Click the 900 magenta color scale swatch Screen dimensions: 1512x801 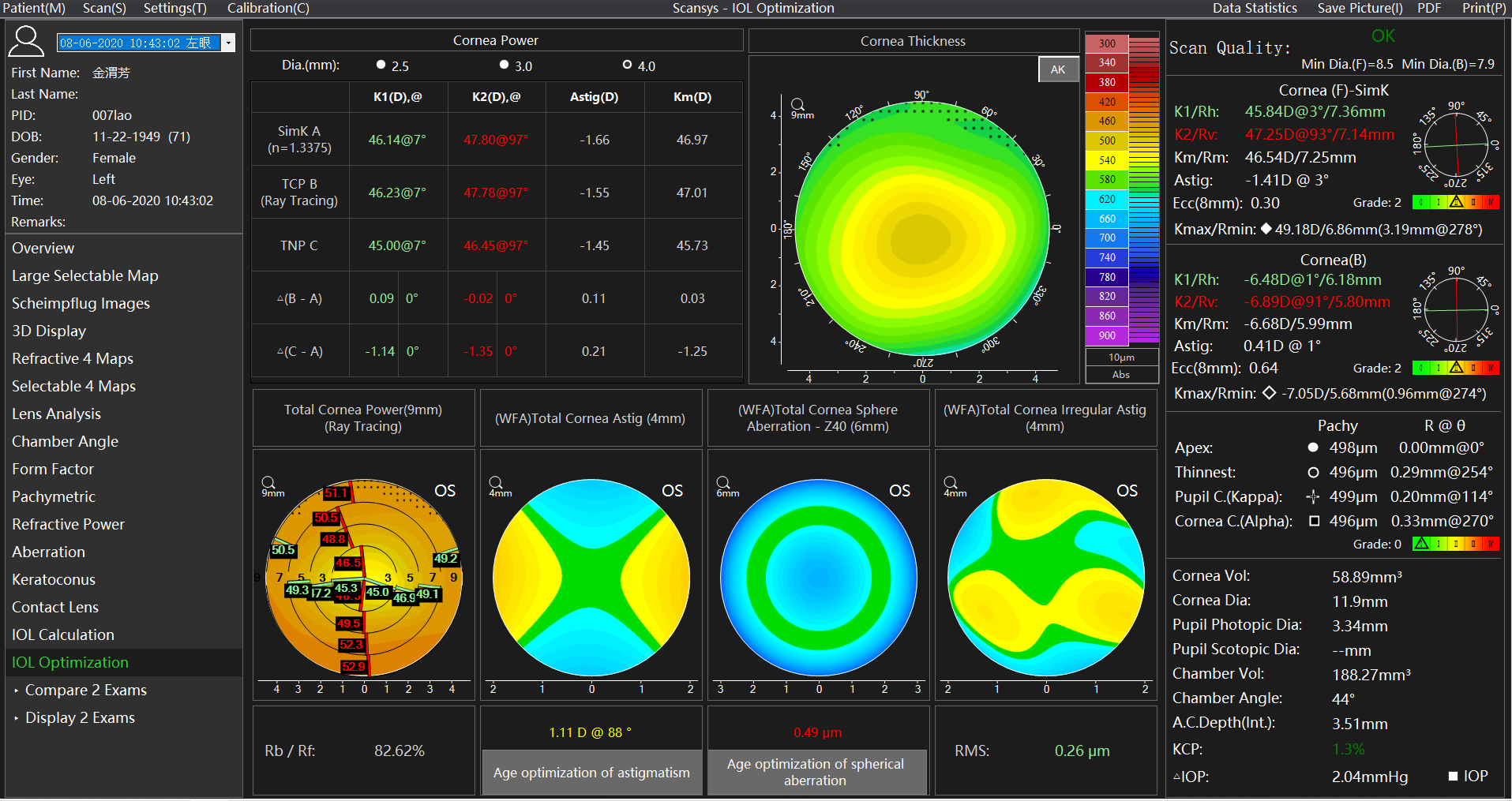[x=1107, y=335]
